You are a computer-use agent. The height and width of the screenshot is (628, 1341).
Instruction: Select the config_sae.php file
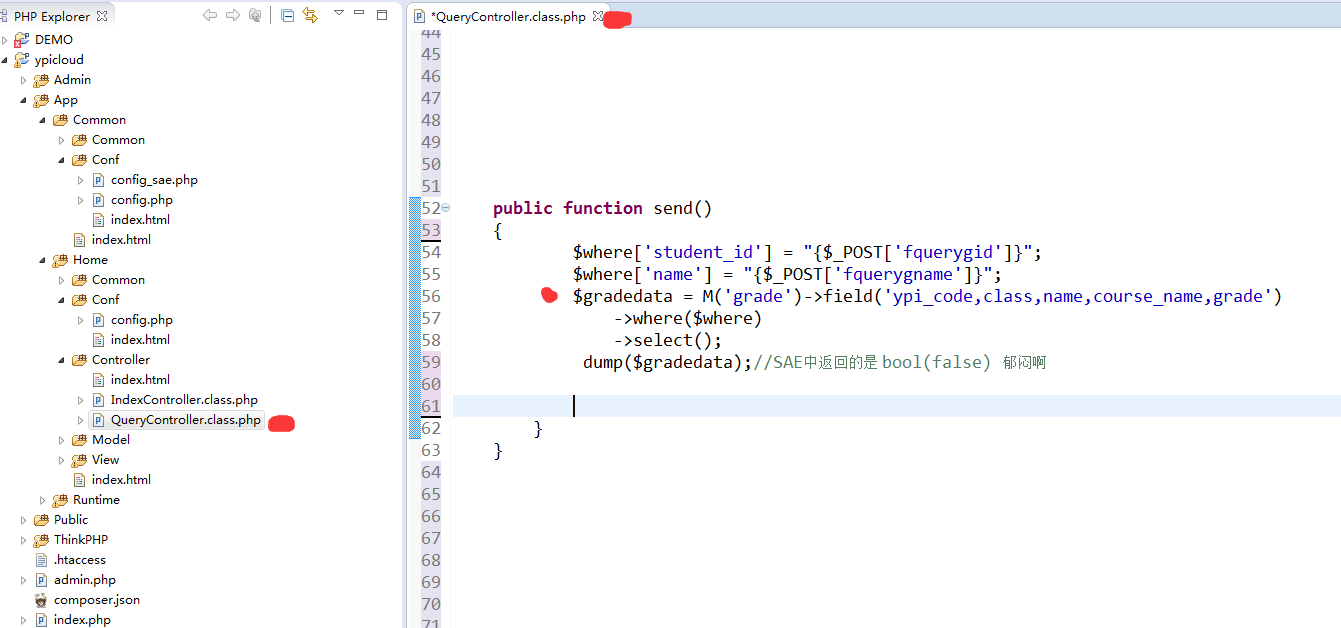pyautogui.click(x=154, y=180)
